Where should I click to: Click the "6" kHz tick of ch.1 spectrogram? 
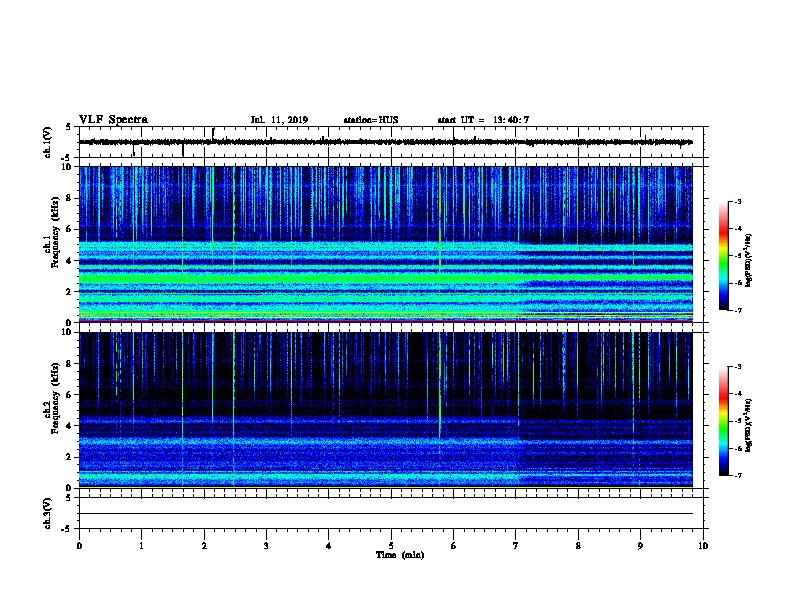click(x=71, y=229)
